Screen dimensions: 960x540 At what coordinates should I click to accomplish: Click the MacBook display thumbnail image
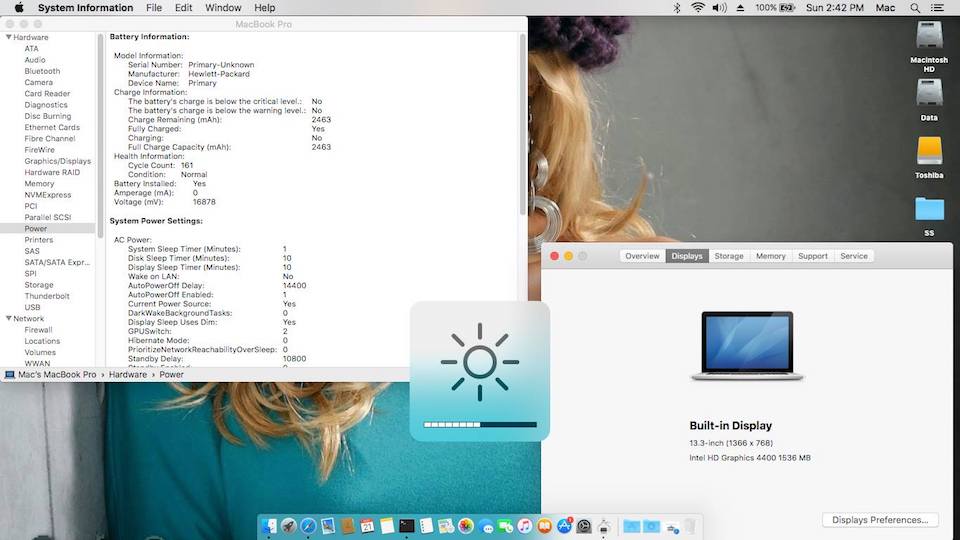click(x=747, y=346)
